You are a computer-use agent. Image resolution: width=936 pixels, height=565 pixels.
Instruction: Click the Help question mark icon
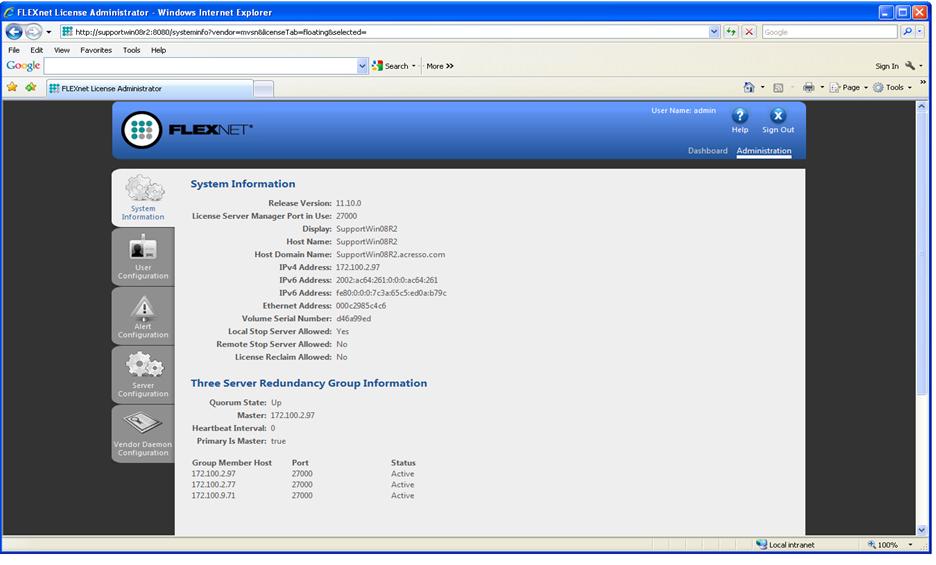[740, 116]
